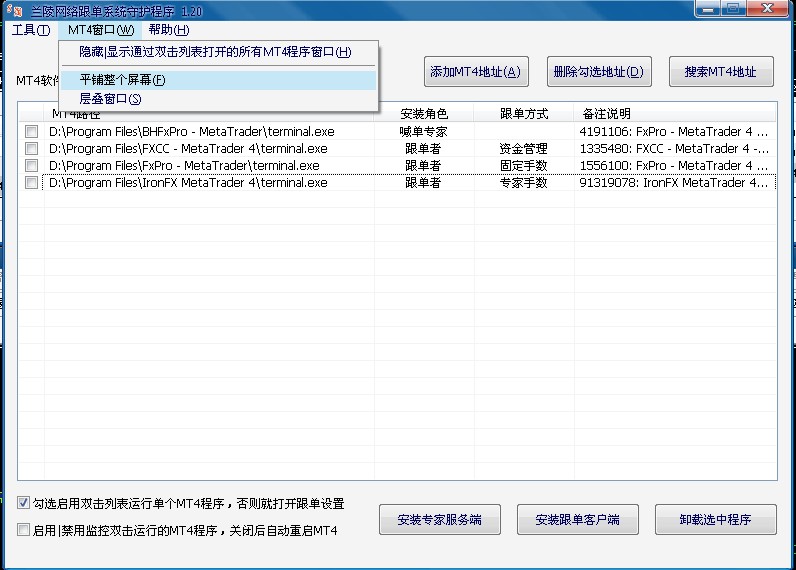Screen dimensions: 796x570
Task: Click the 卸载选中程序 button
Action: point(716,519)
